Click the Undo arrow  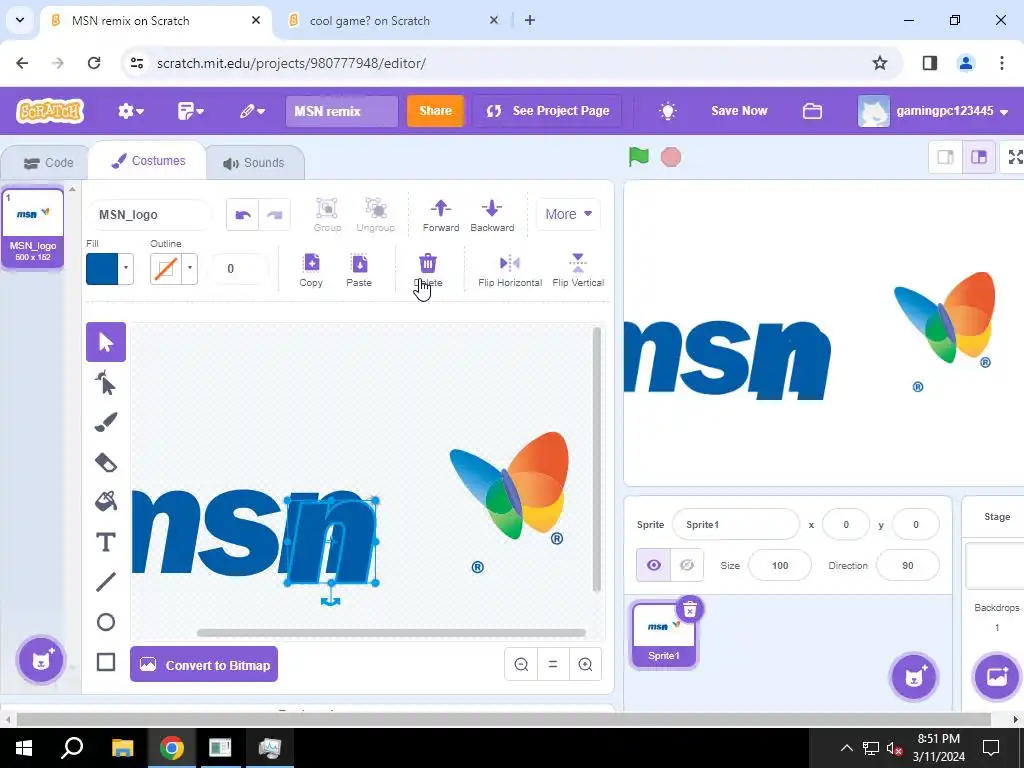tap(243, 215)
